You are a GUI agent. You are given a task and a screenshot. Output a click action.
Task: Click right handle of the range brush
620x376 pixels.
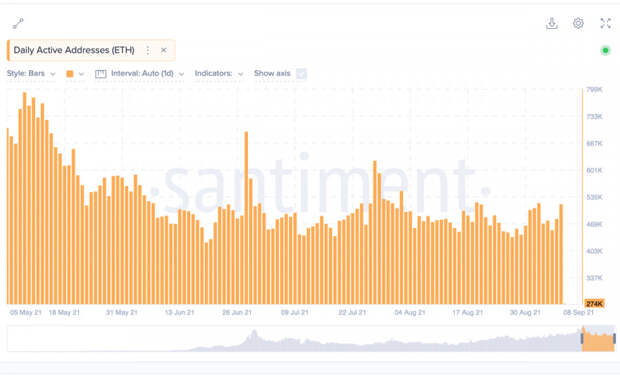pyautogui.click(x=614, y=338)
